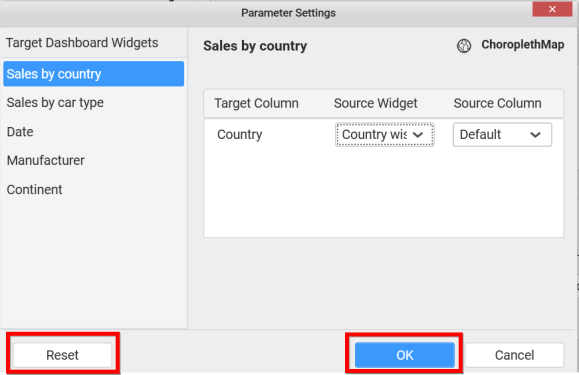The width and height of the screenshot is (579, 375).
Task: Click the Source Column header
Action: point(497,103)
